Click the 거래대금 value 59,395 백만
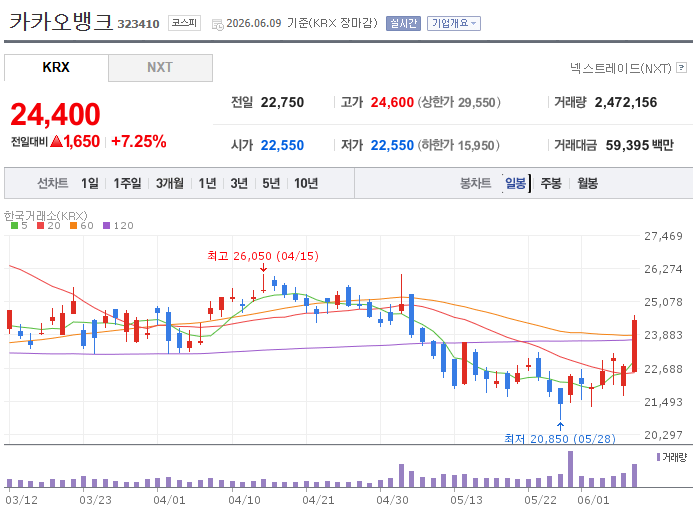Viewport: 693px width, 510px height. pos(640,145)
